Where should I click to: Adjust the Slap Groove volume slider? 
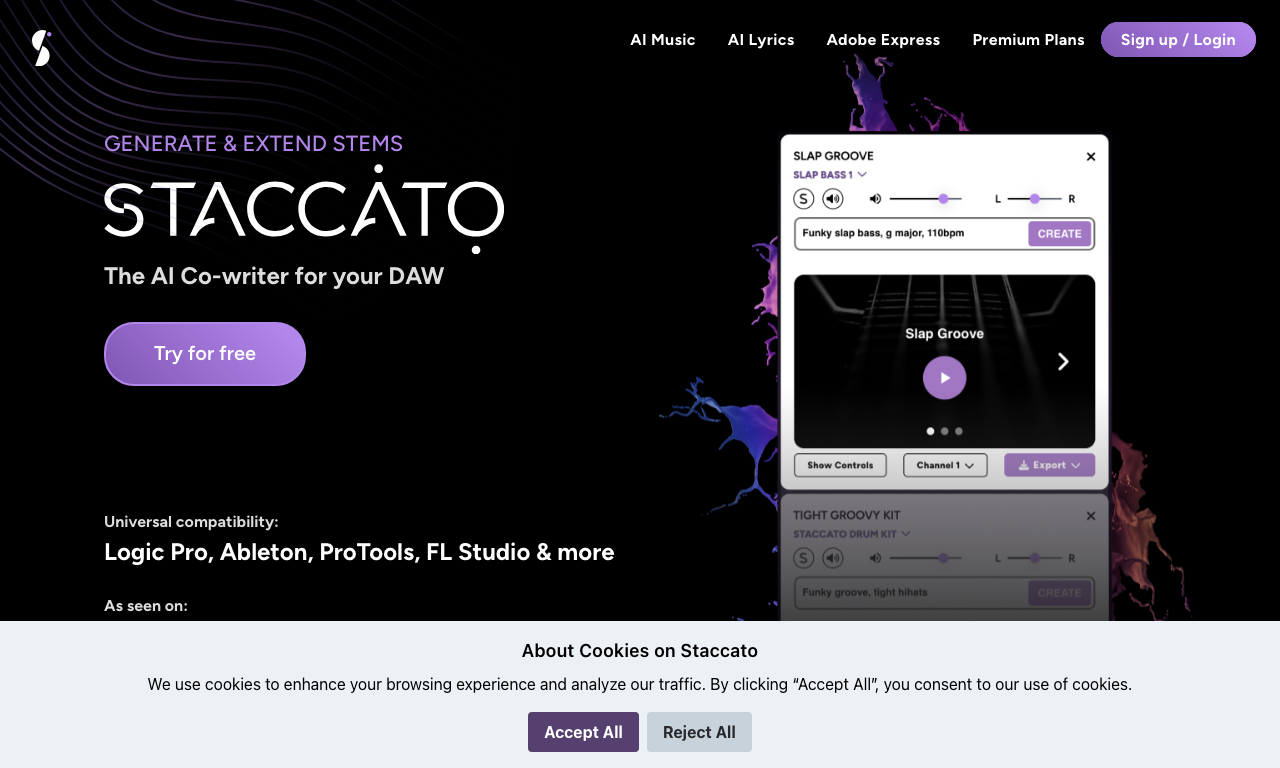[926, 199]
